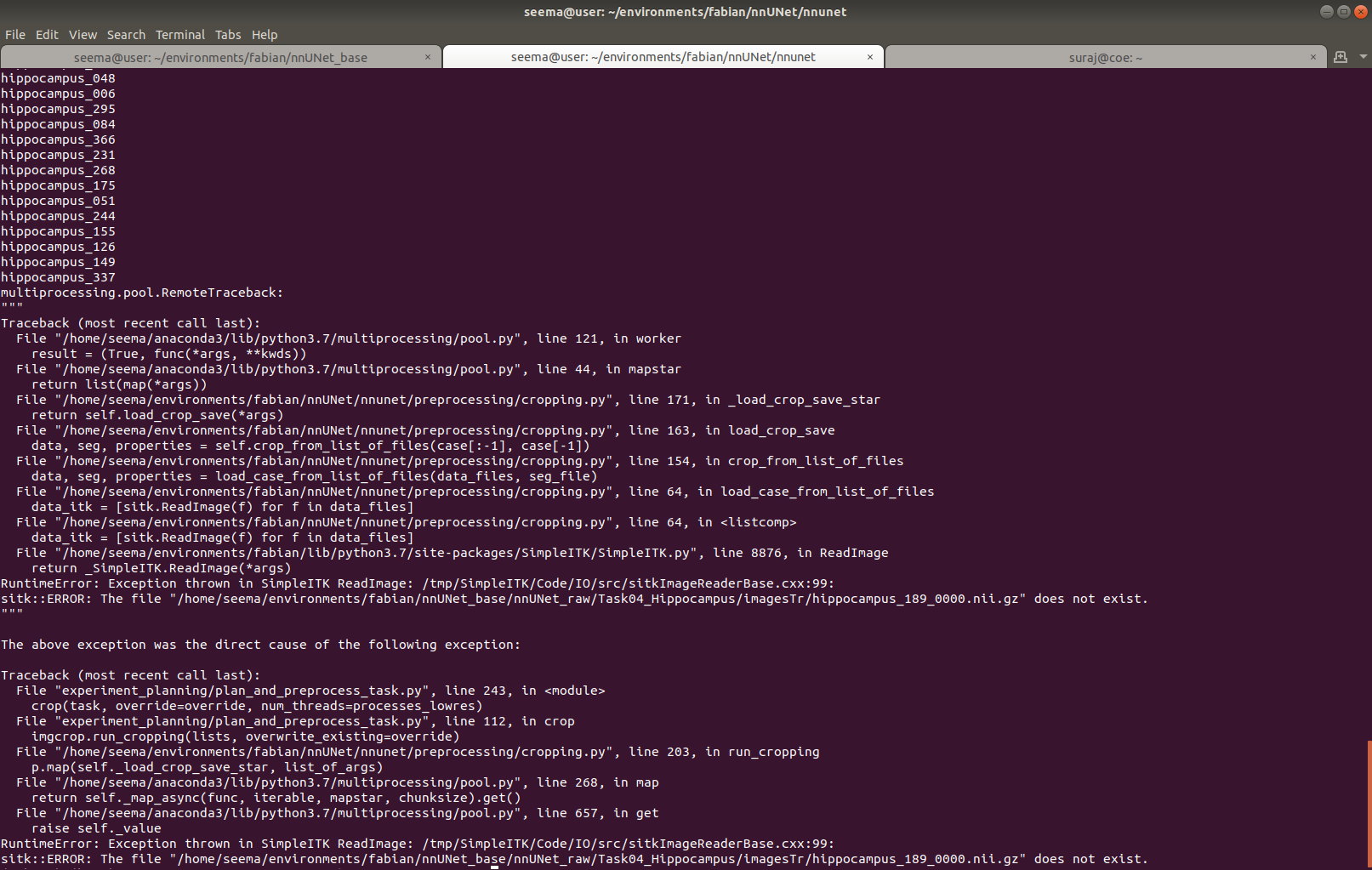Click the line hippocampus_149
Image resolution: width=1372 pixels, height=870 pixels.
58,262
